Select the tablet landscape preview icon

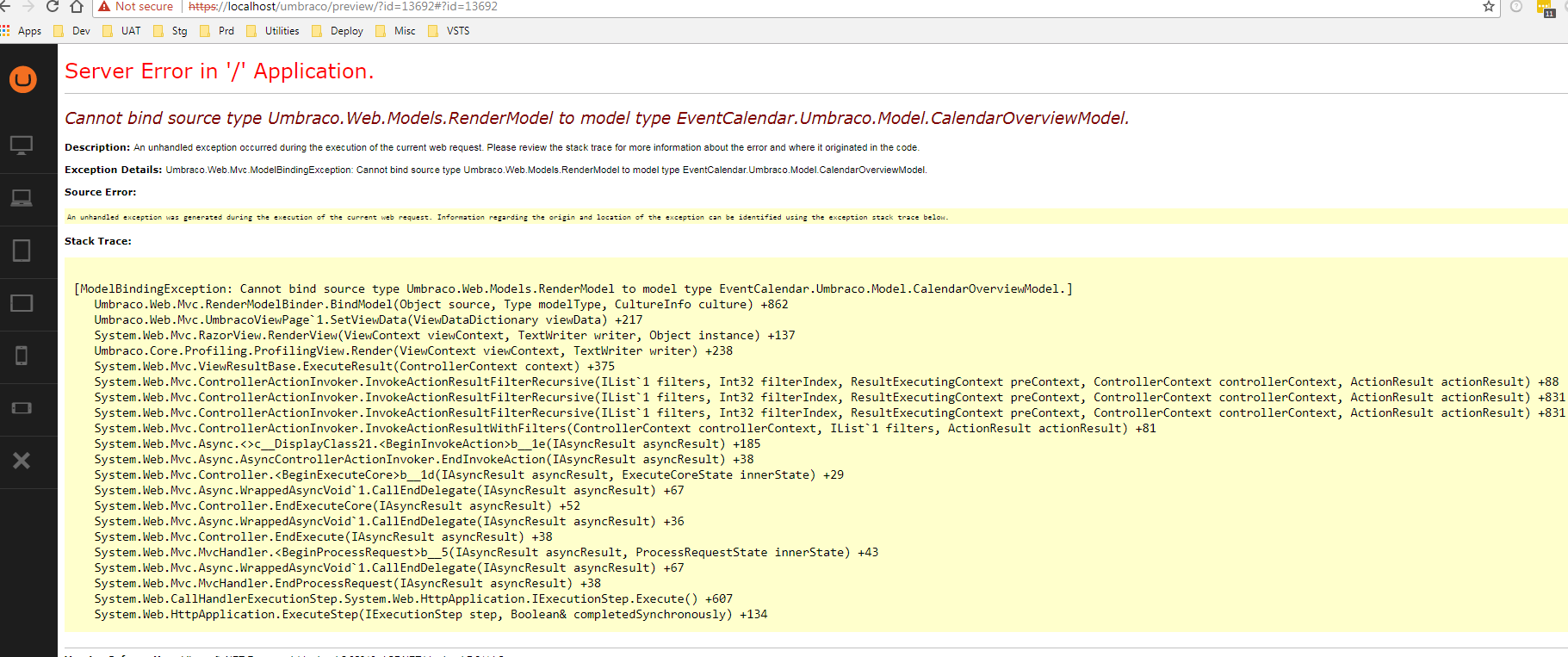click(x=22, y=303)
